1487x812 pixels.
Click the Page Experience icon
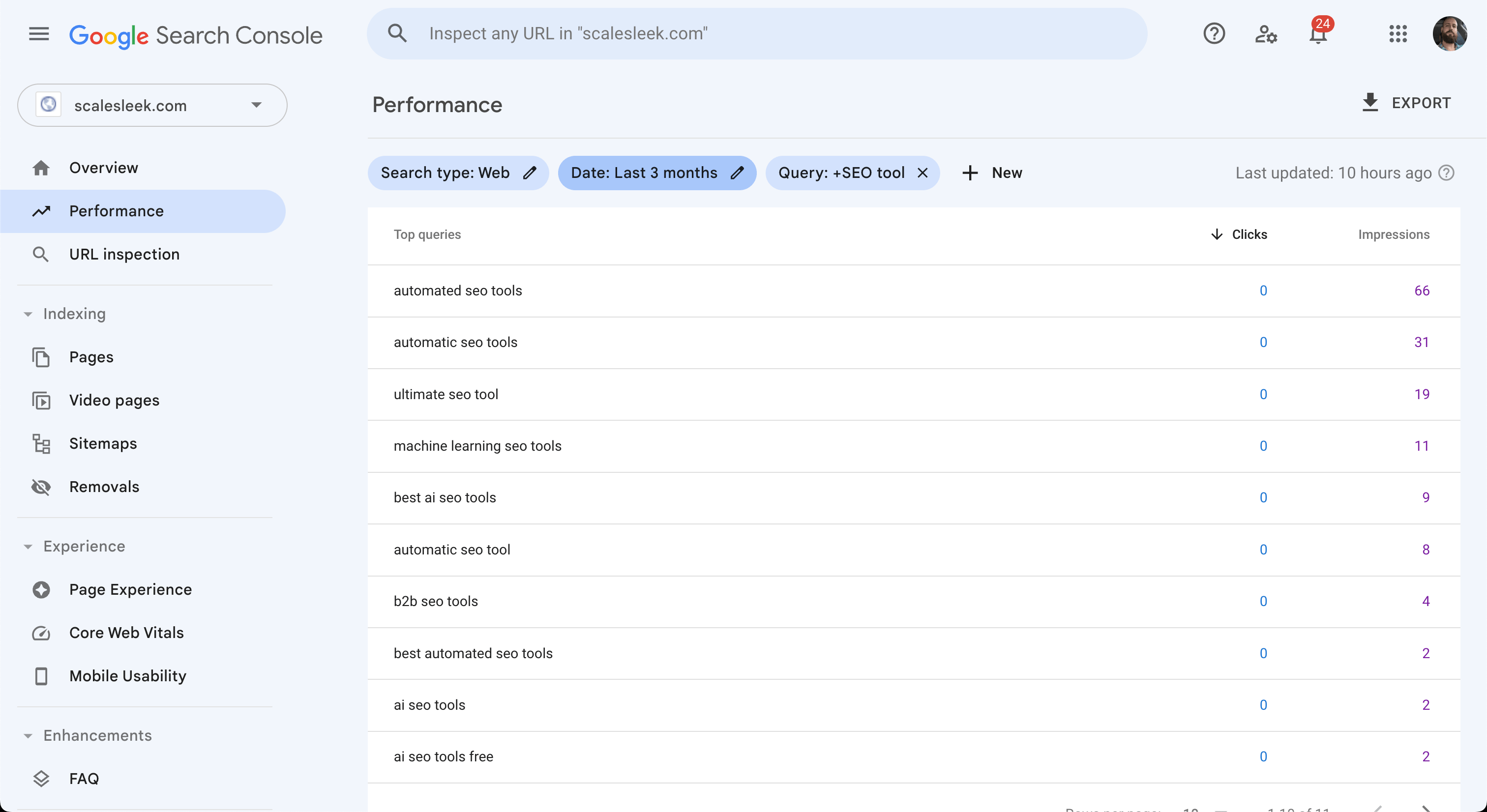pos(41,590)
